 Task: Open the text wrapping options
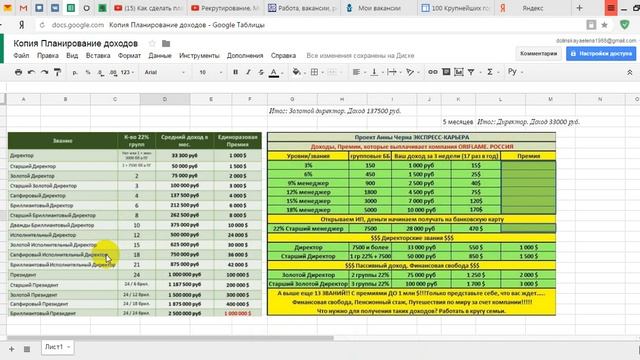(393, 72)
